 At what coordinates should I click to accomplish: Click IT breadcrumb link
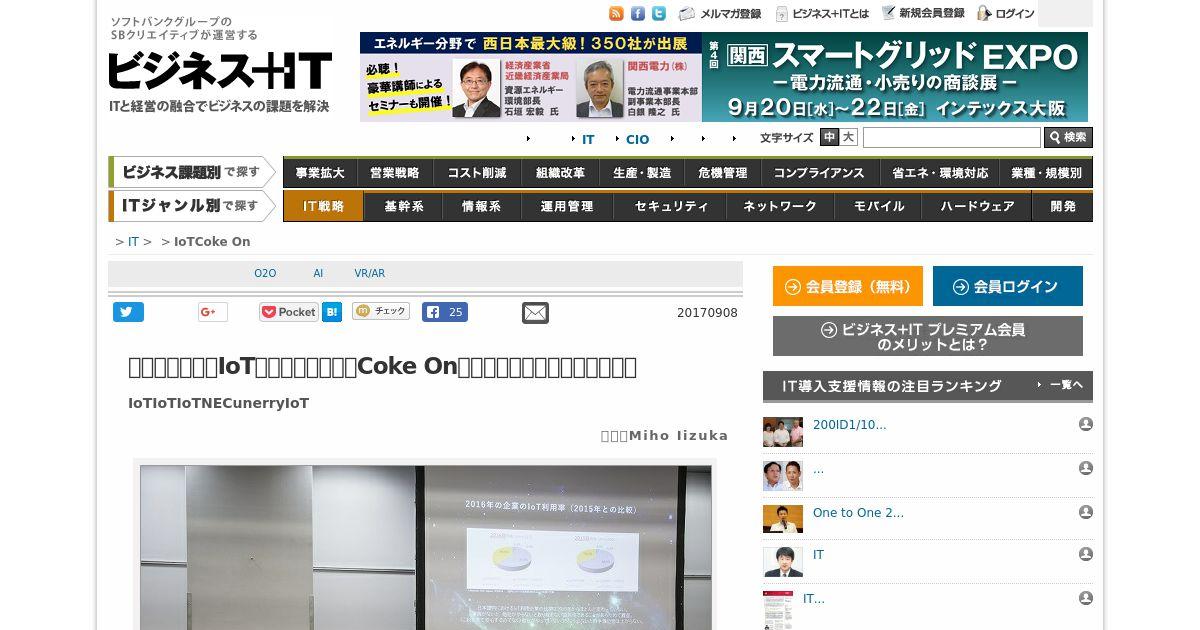133,242
